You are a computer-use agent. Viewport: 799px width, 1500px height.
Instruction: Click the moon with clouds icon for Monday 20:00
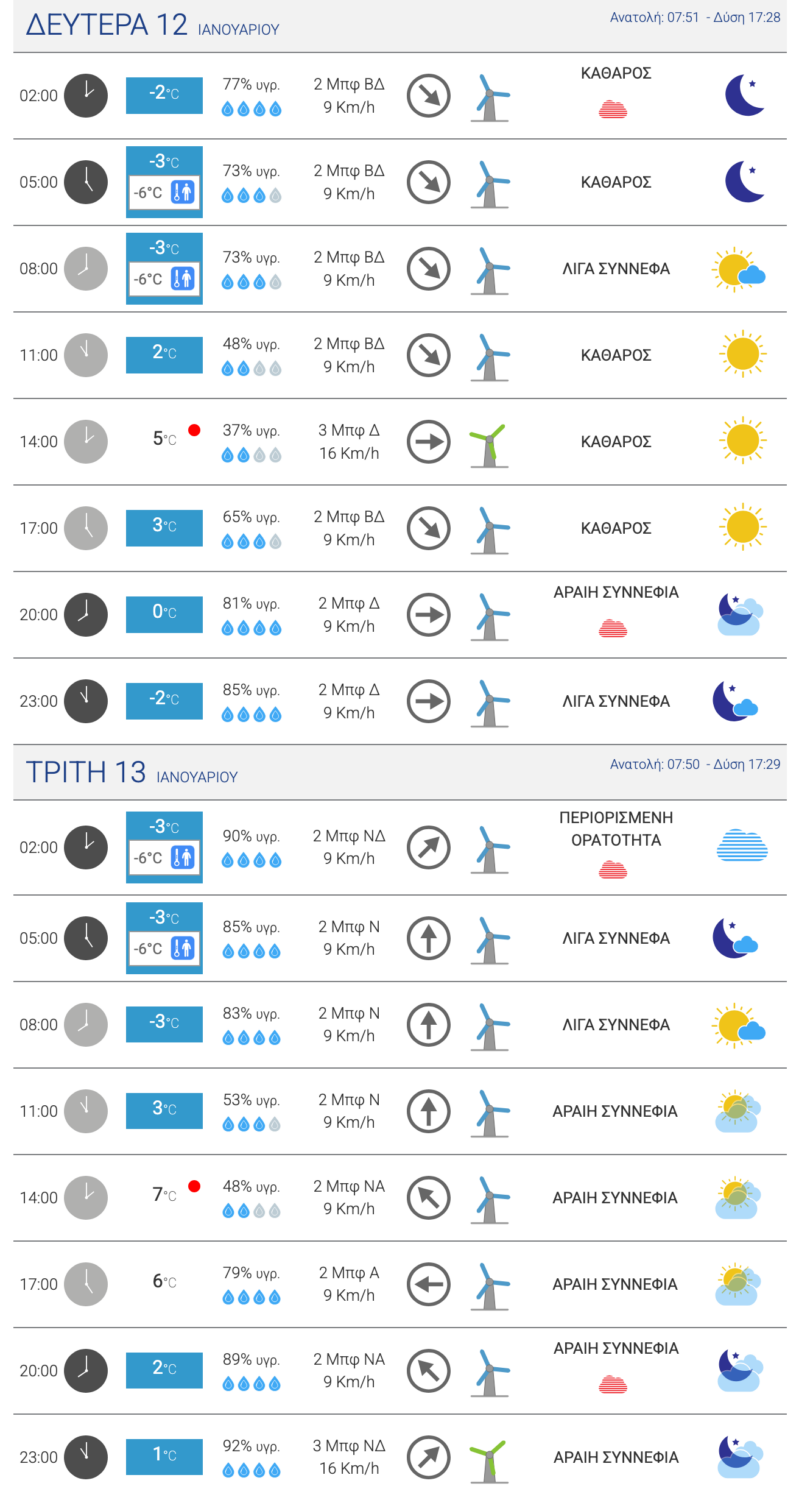[741, 614]
